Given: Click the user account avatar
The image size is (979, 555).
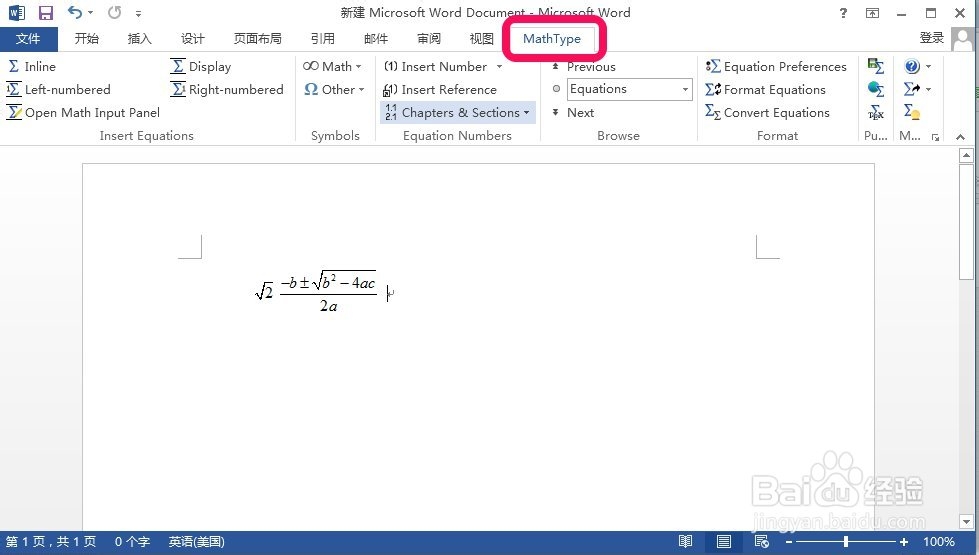Looking at the screenshot, I should 963,39.
